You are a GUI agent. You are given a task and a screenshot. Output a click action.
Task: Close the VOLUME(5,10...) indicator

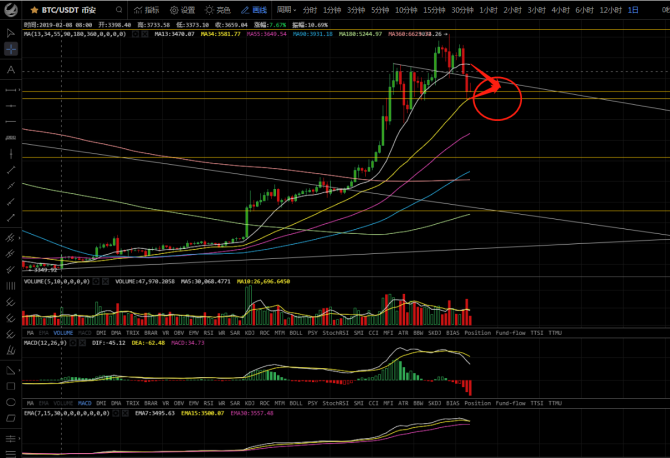(x=105, y=282)
